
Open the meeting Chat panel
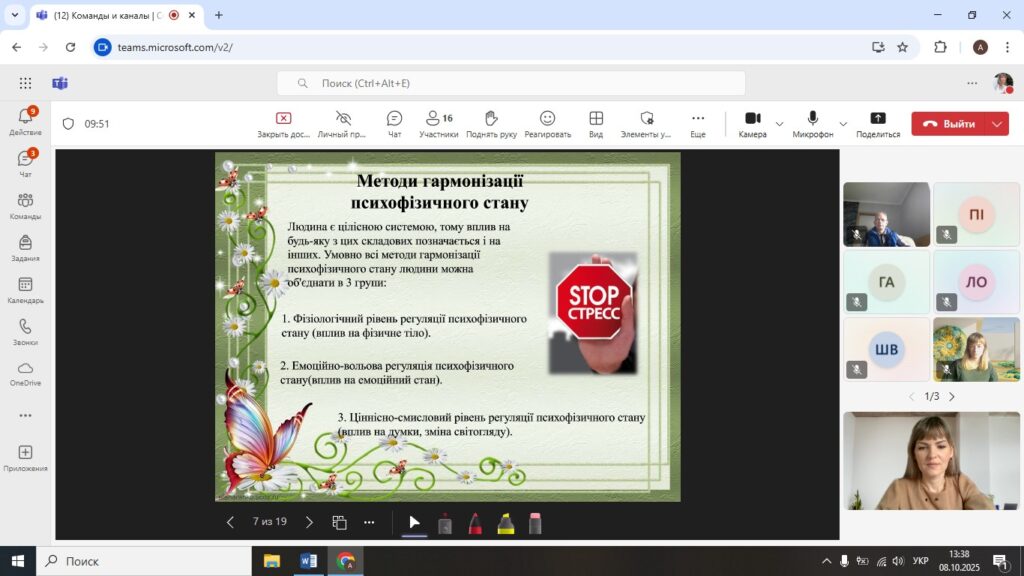click(x=394, y=123)
